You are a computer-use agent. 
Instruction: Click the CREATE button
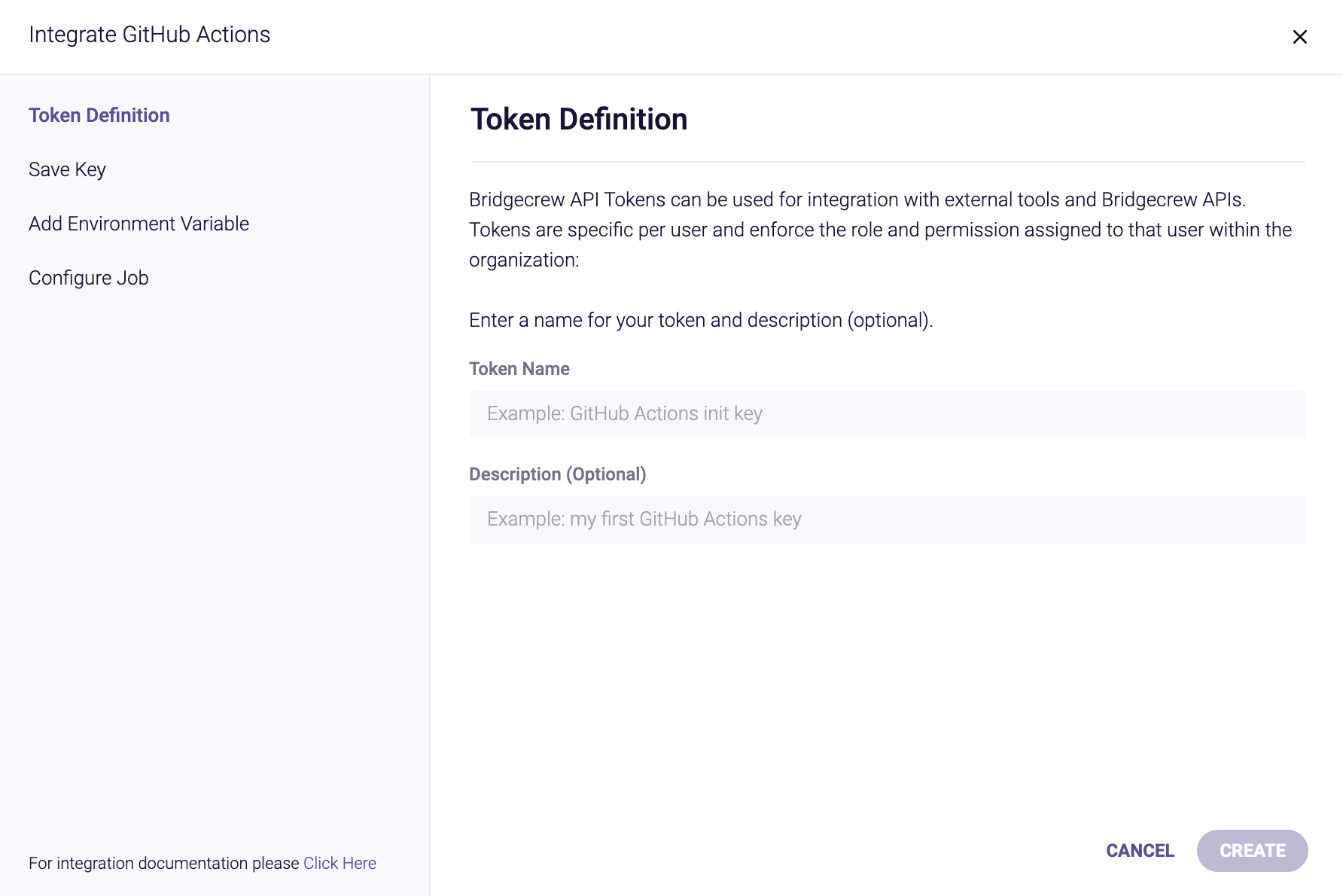(x=1252, y=851)
